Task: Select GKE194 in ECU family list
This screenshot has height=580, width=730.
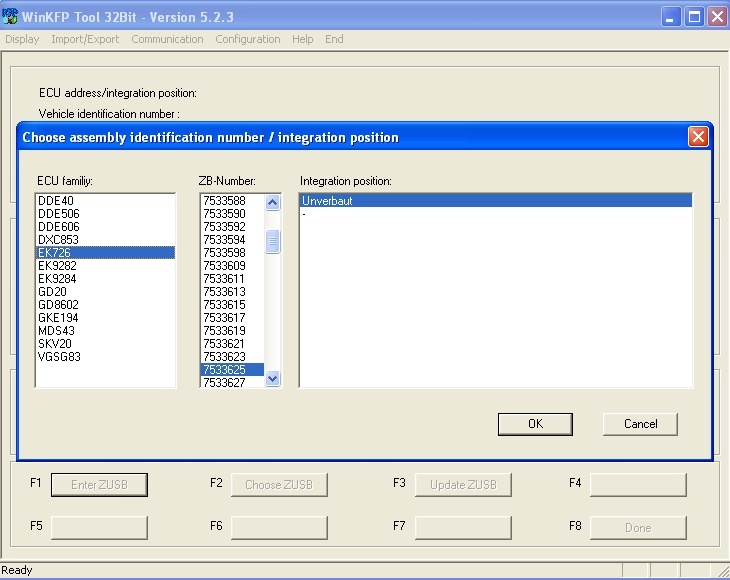Action: coord(105,318)
